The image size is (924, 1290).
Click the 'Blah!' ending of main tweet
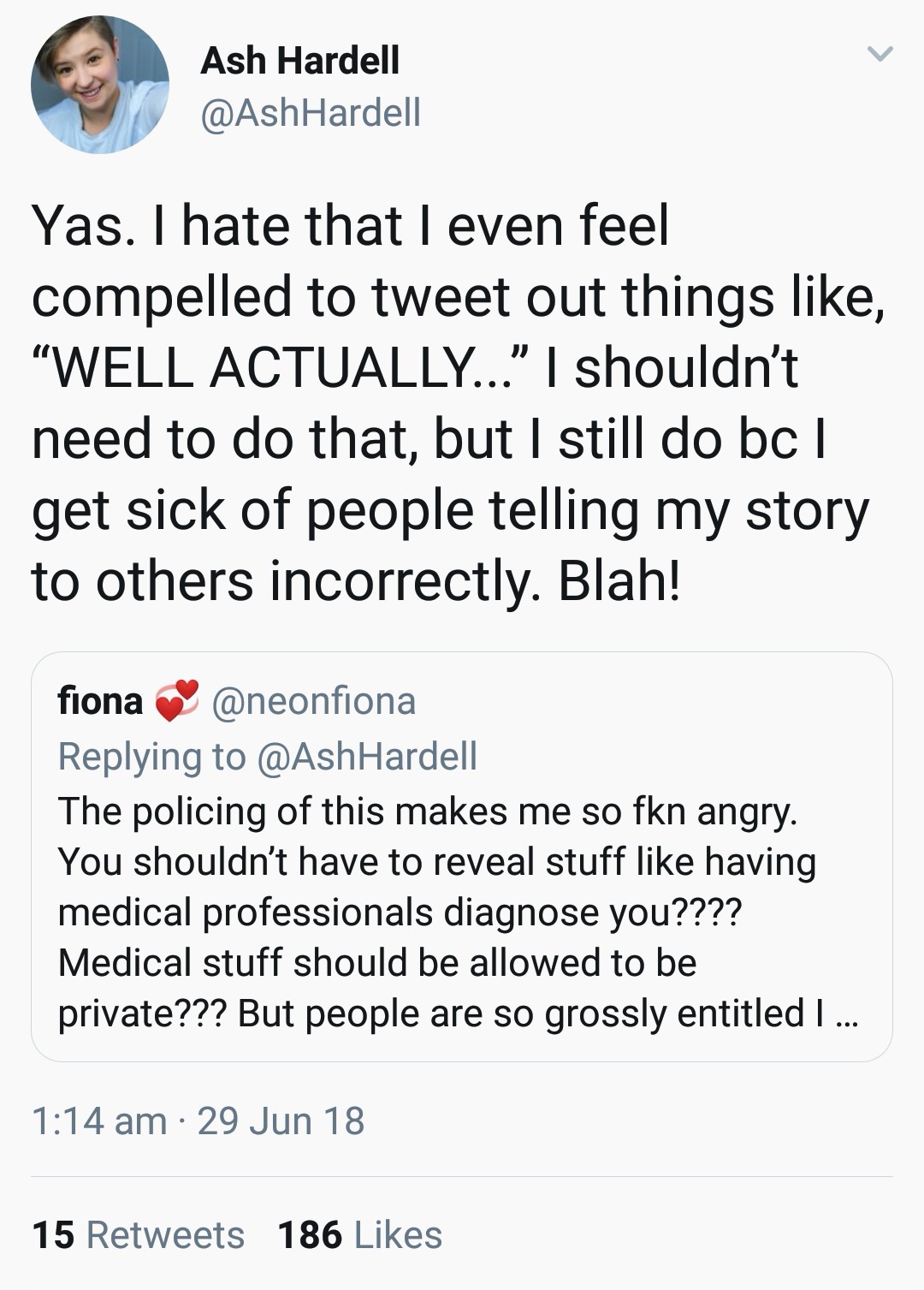pos(620,580)
